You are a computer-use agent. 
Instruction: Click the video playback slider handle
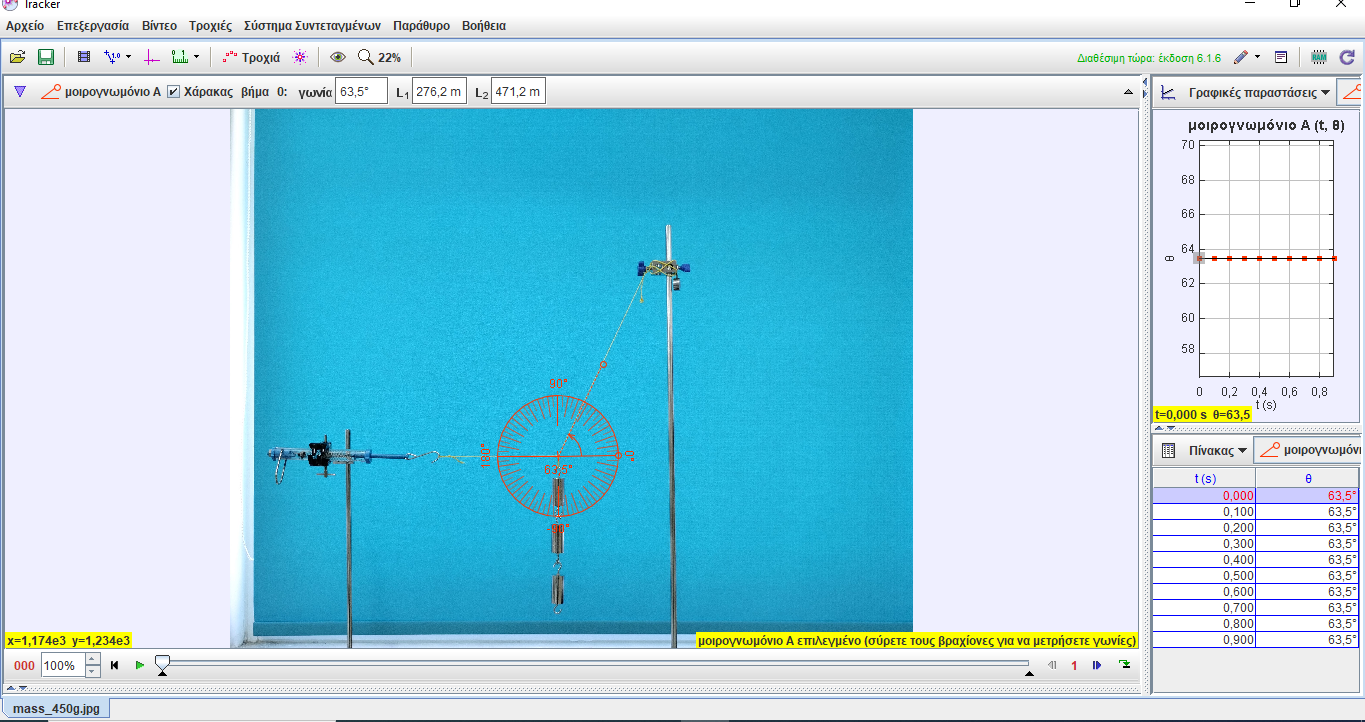162,663
